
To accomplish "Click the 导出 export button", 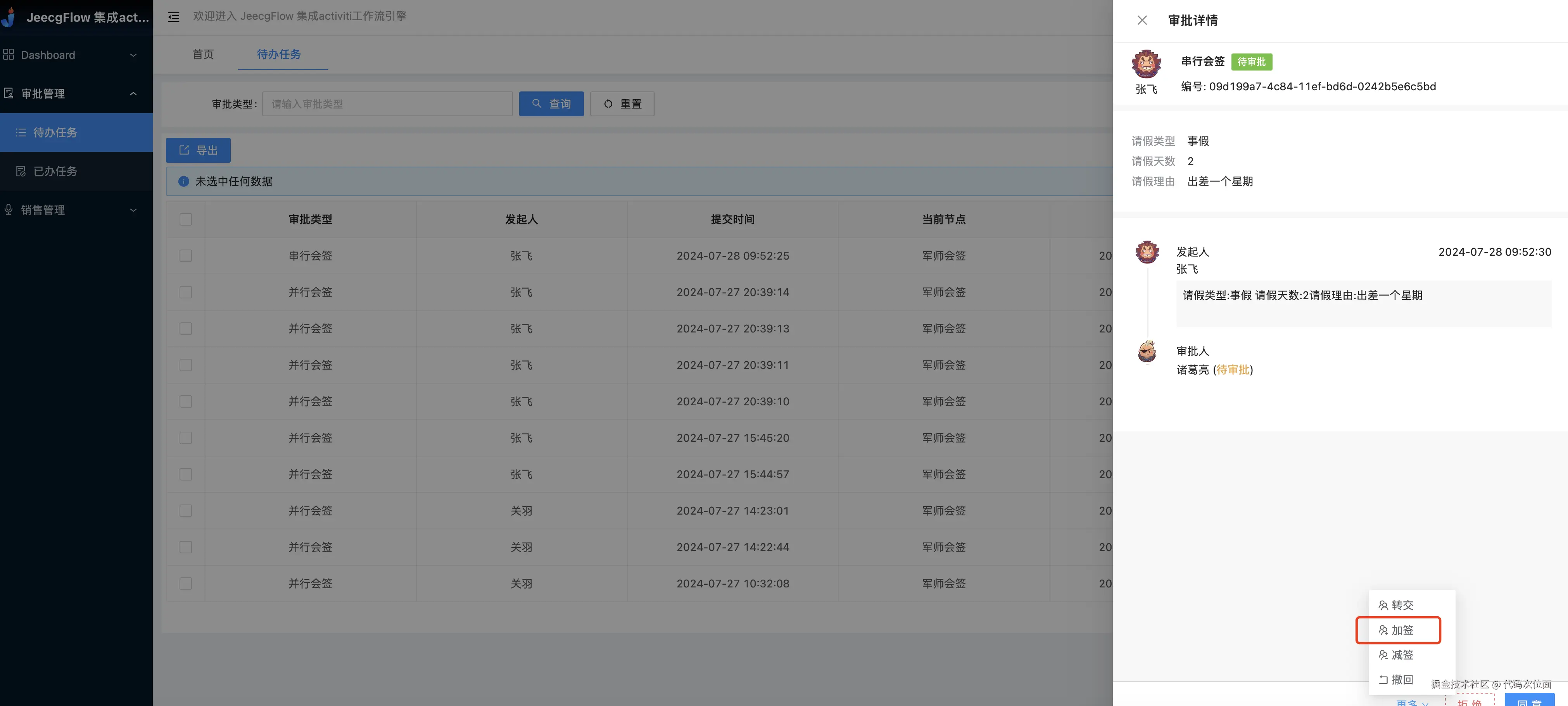I will (x=198, y=150).
